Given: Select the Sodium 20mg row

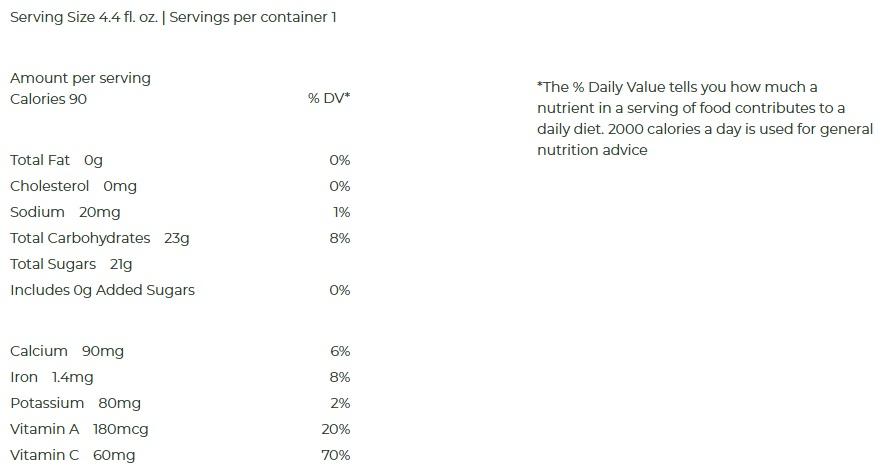Looking at the screenshot, I should (x=180, y=213).
